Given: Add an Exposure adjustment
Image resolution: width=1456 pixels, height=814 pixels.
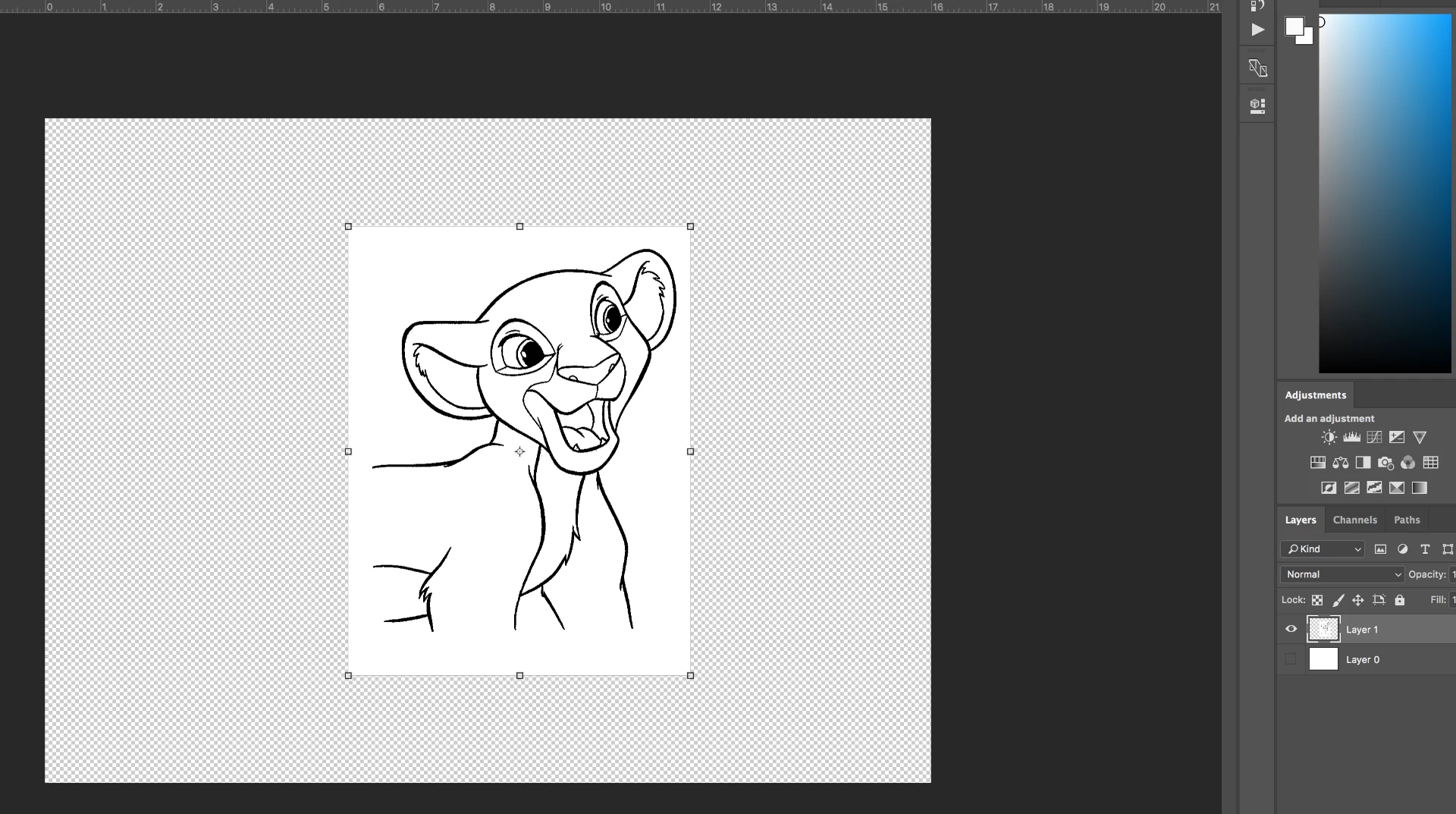Looking at the screenshot, I should [1397, 437].
